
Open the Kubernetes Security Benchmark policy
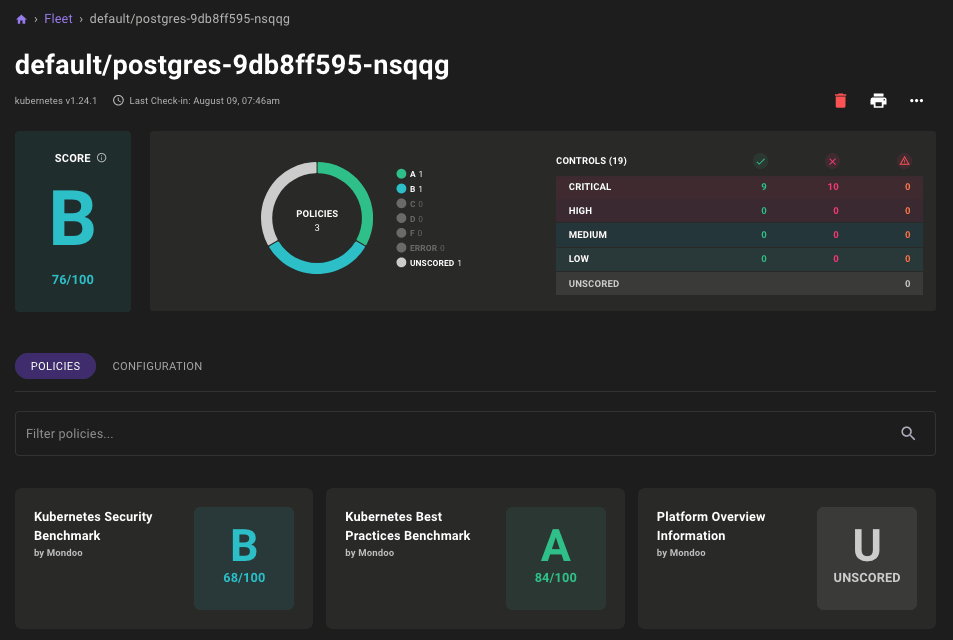pyautogui.click(x=163, y=558)
